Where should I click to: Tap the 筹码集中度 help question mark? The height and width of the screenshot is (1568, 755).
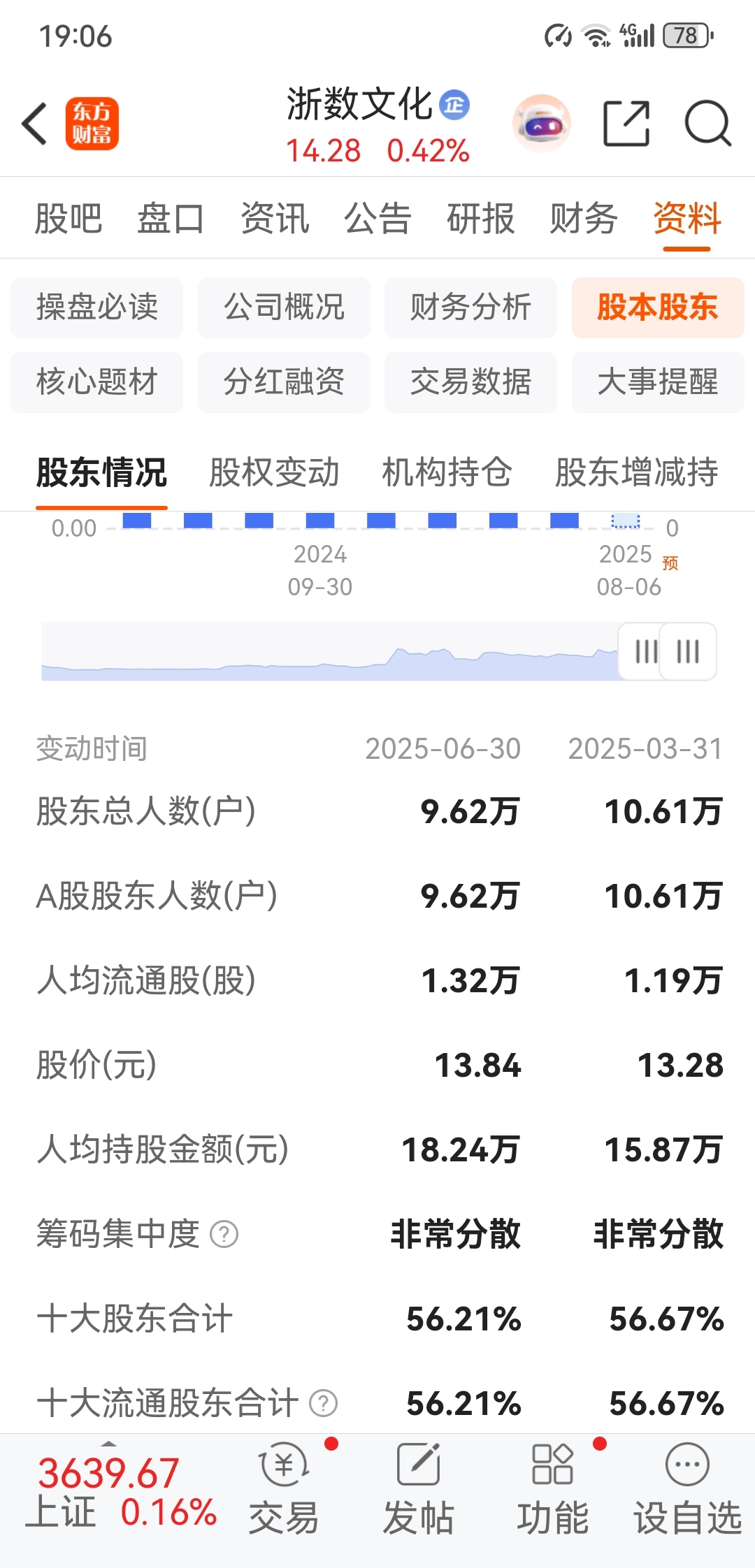[x=224, y=1234]
